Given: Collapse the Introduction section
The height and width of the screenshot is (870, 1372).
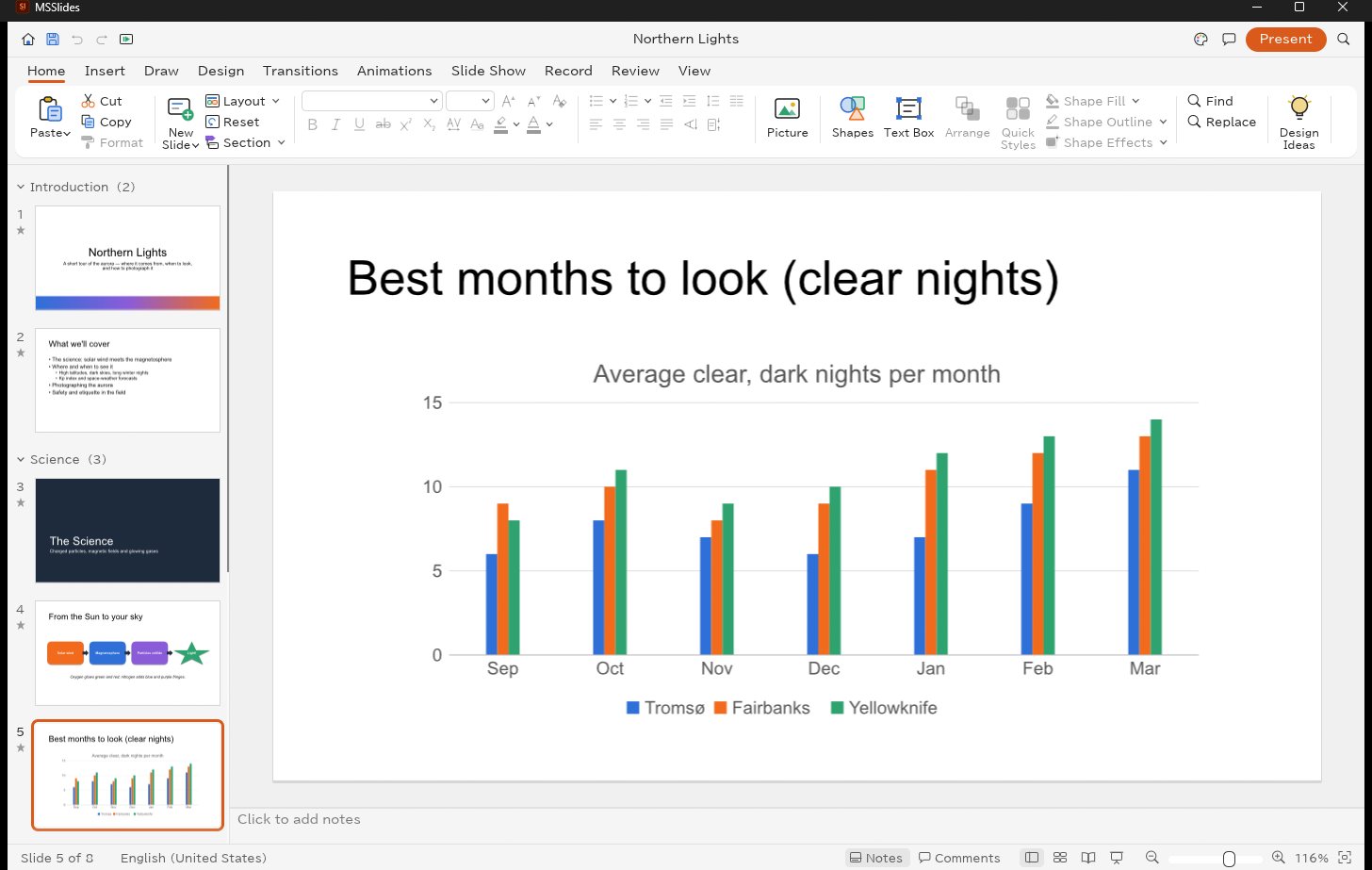Looking at the screenshot, I should (x=21, y=187).
